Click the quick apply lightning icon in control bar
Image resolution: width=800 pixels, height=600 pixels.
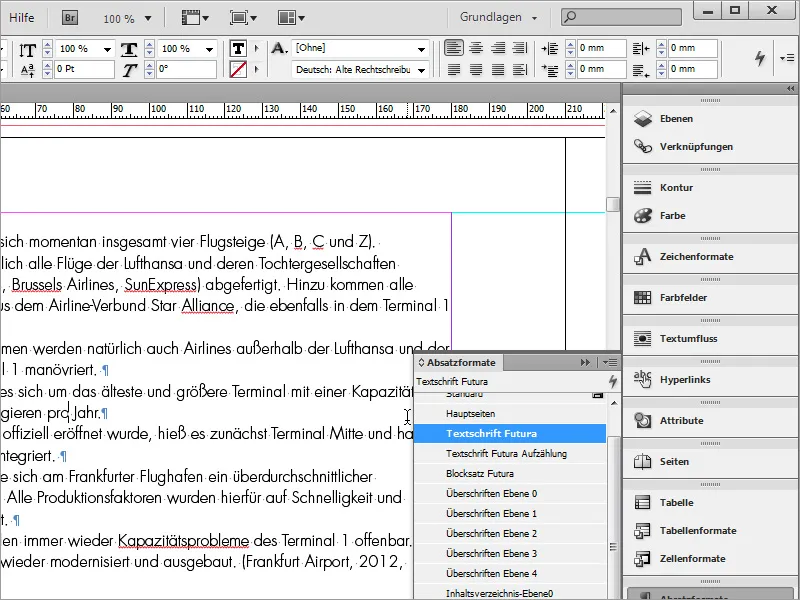coord(760,58)
